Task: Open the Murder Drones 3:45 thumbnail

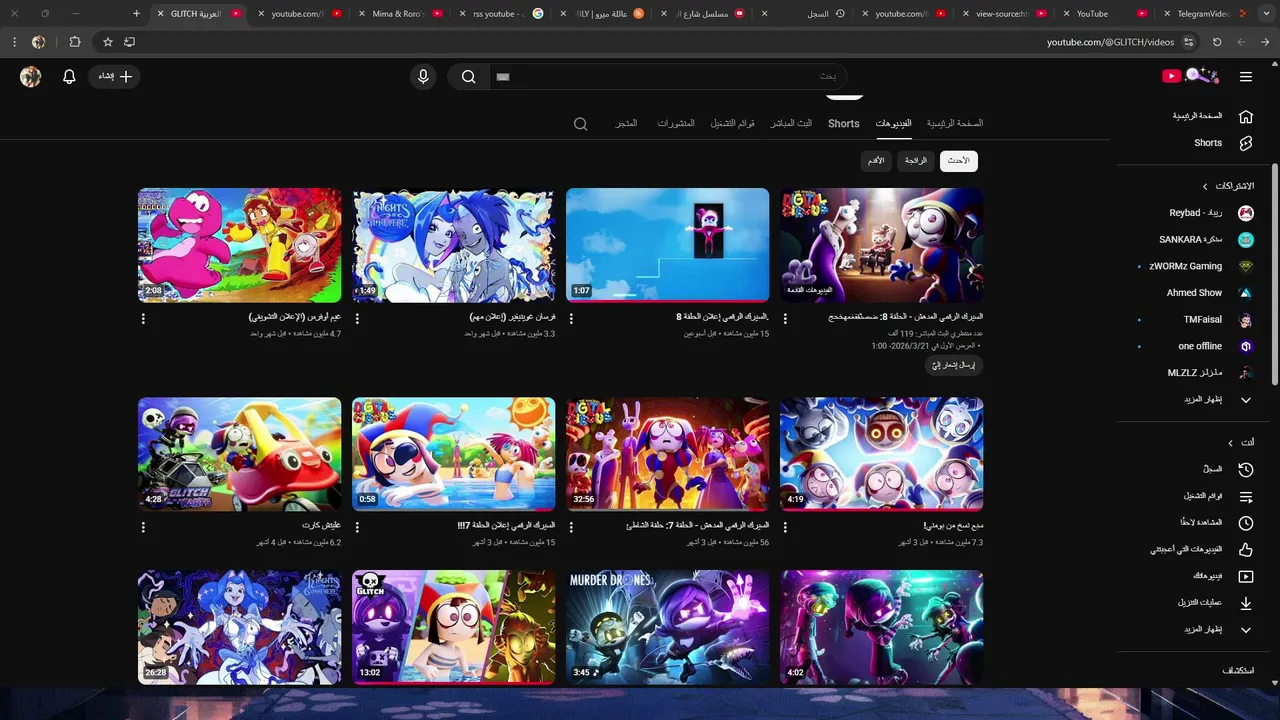Action: [667, 627]
